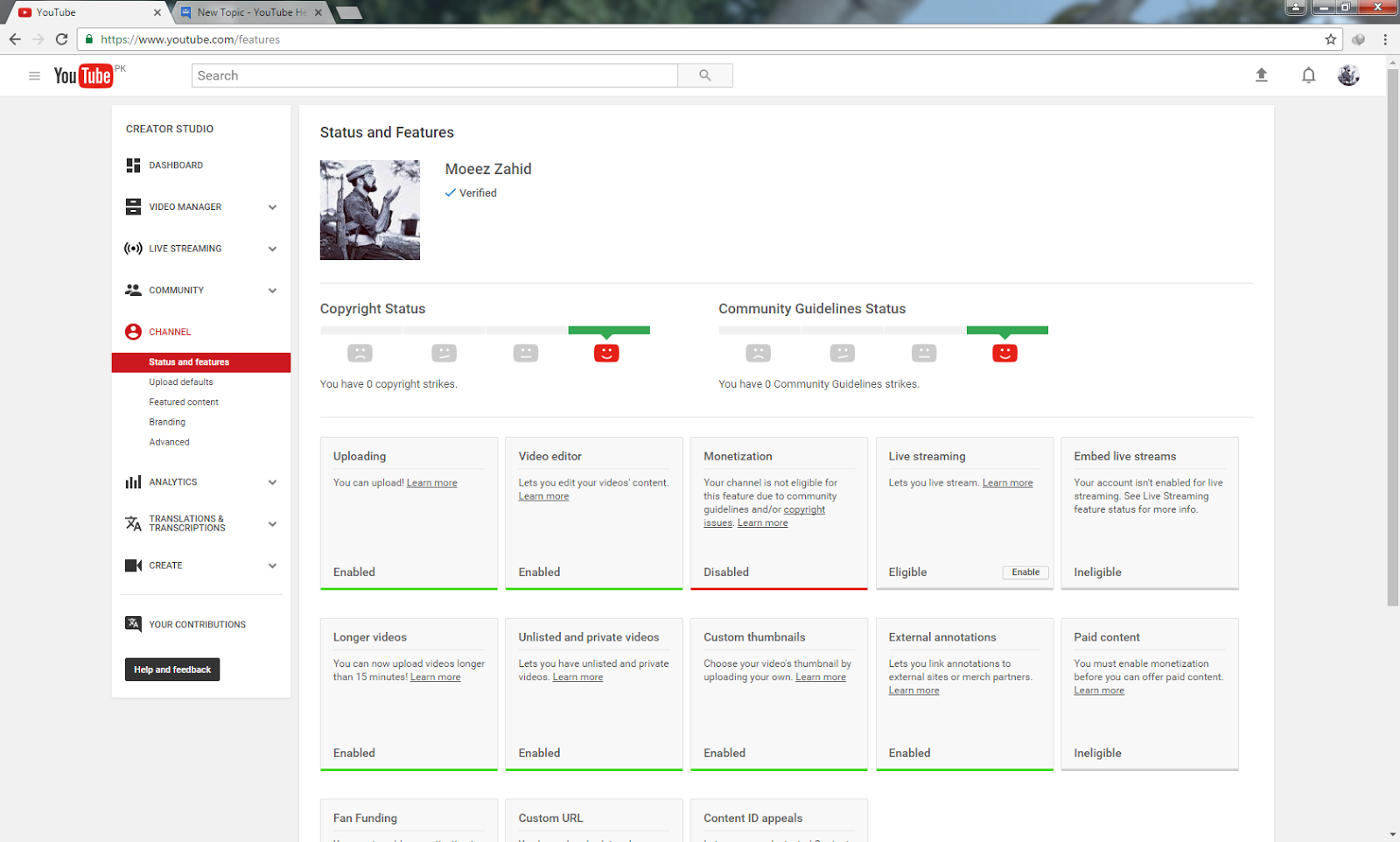Reload the page with the refresh icon
Screen dimensions: 1400x842
click(61, 39)
